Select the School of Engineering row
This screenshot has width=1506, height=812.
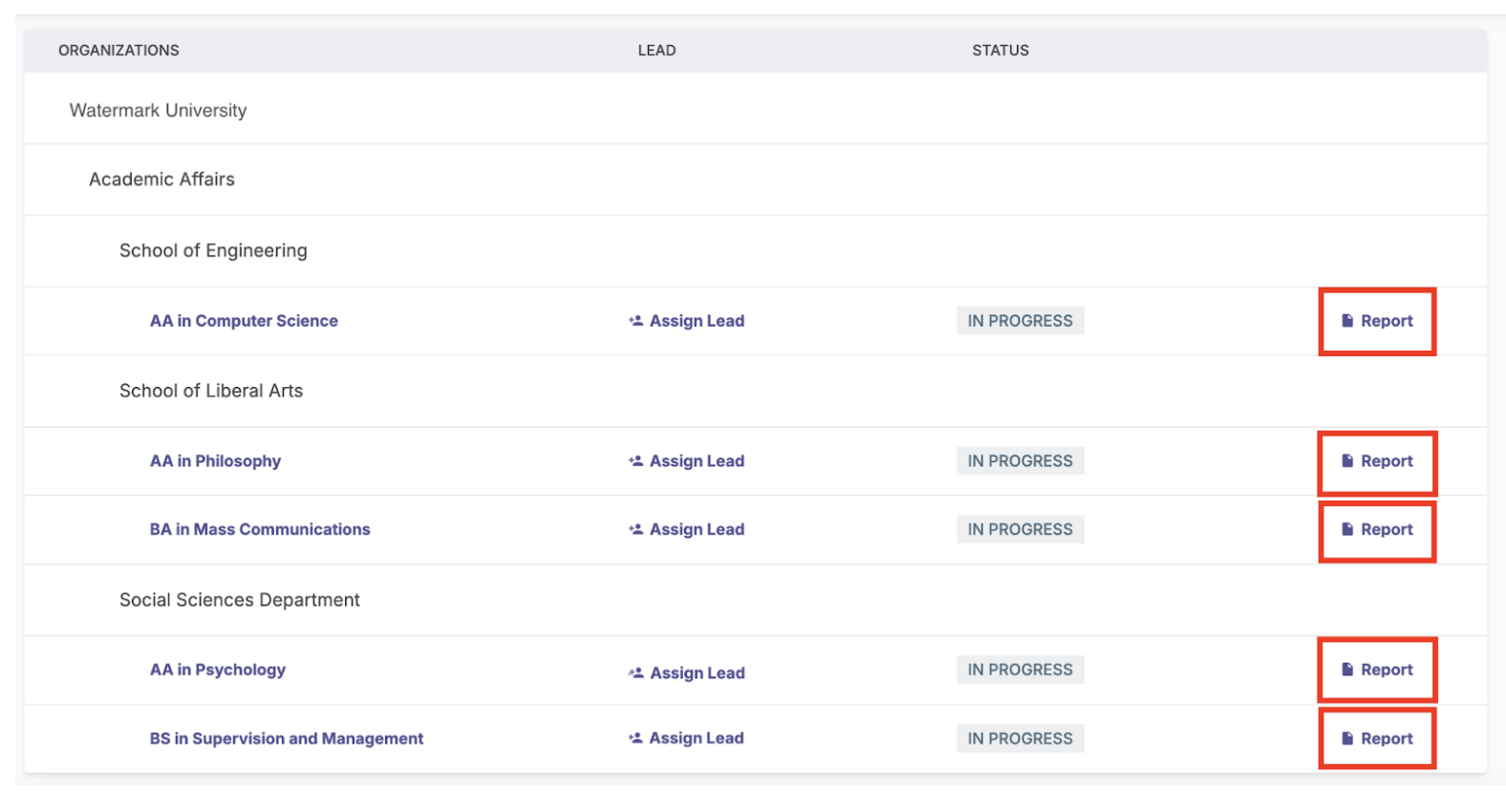[213, 250]
